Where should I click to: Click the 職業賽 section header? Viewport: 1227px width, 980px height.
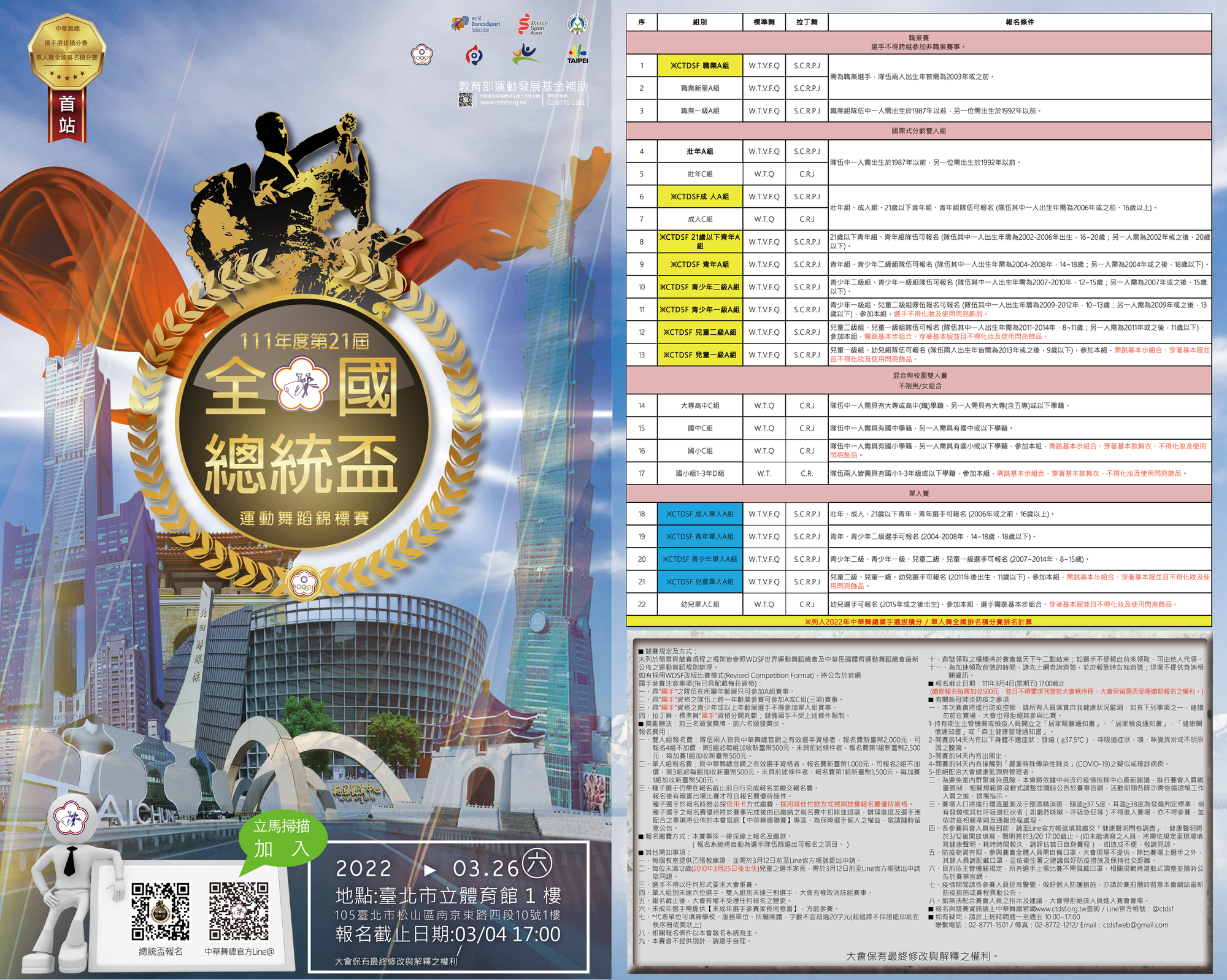tap(919, 42)
